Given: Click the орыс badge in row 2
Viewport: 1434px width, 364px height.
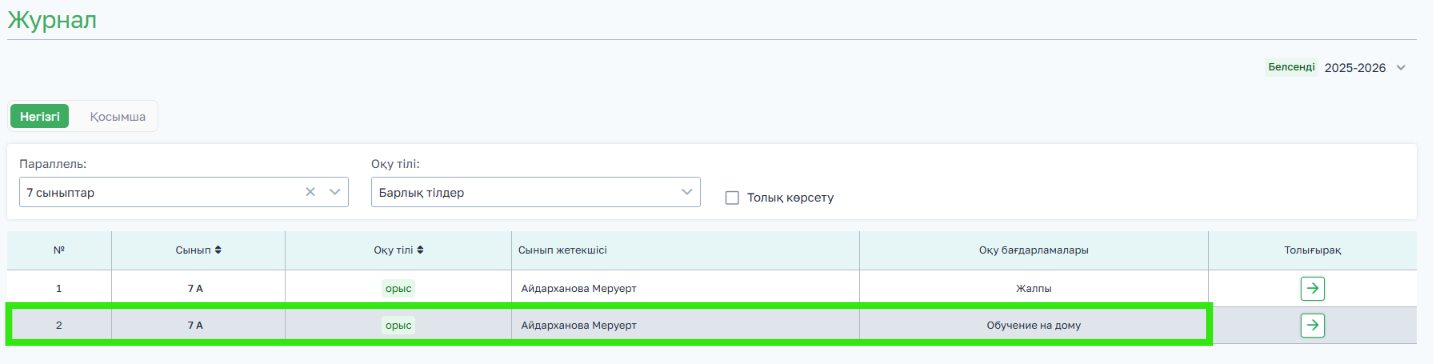Looking at the screenshot, I should coord(398,325).
